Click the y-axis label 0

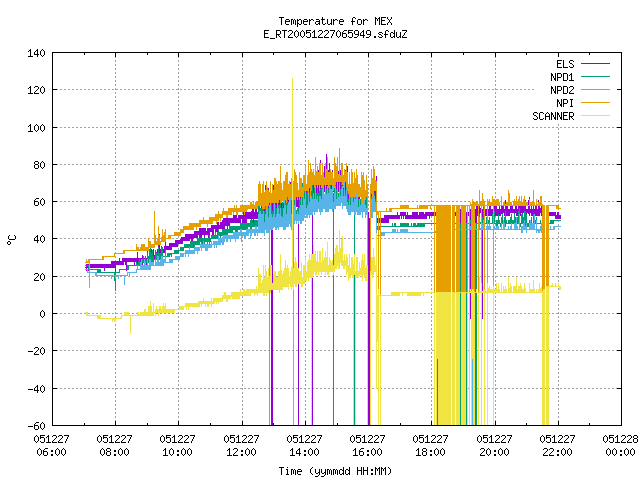click(x=42, y=314)
